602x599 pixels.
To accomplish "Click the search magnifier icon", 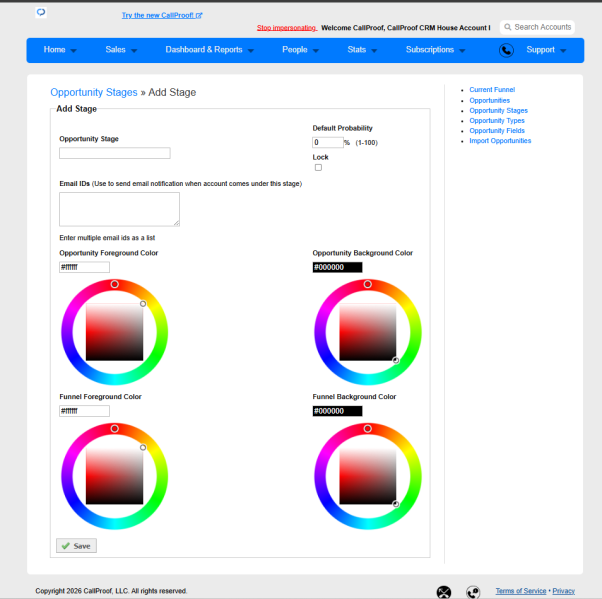I will point(508,27).
